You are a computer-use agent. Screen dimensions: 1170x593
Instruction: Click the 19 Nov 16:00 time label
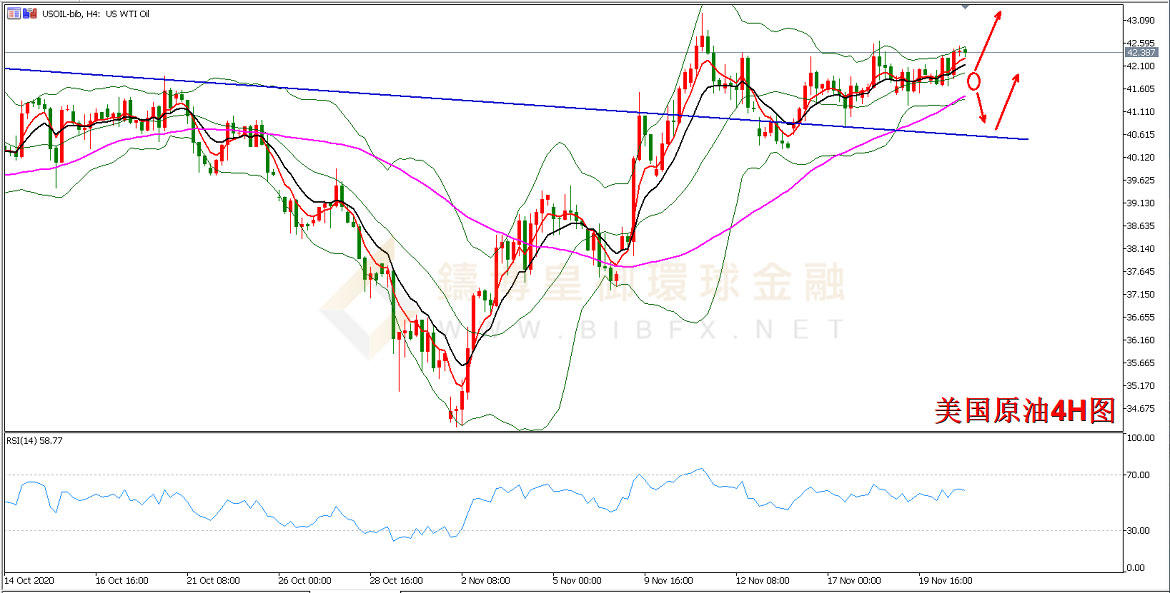click(946, 579)
